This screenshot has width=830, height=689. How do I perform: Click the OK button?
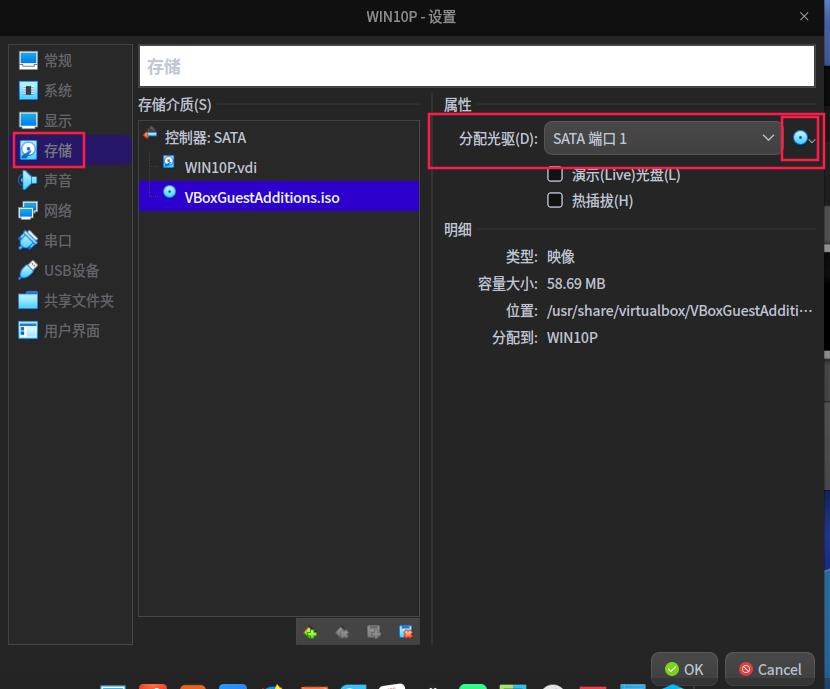coord(684,669)
